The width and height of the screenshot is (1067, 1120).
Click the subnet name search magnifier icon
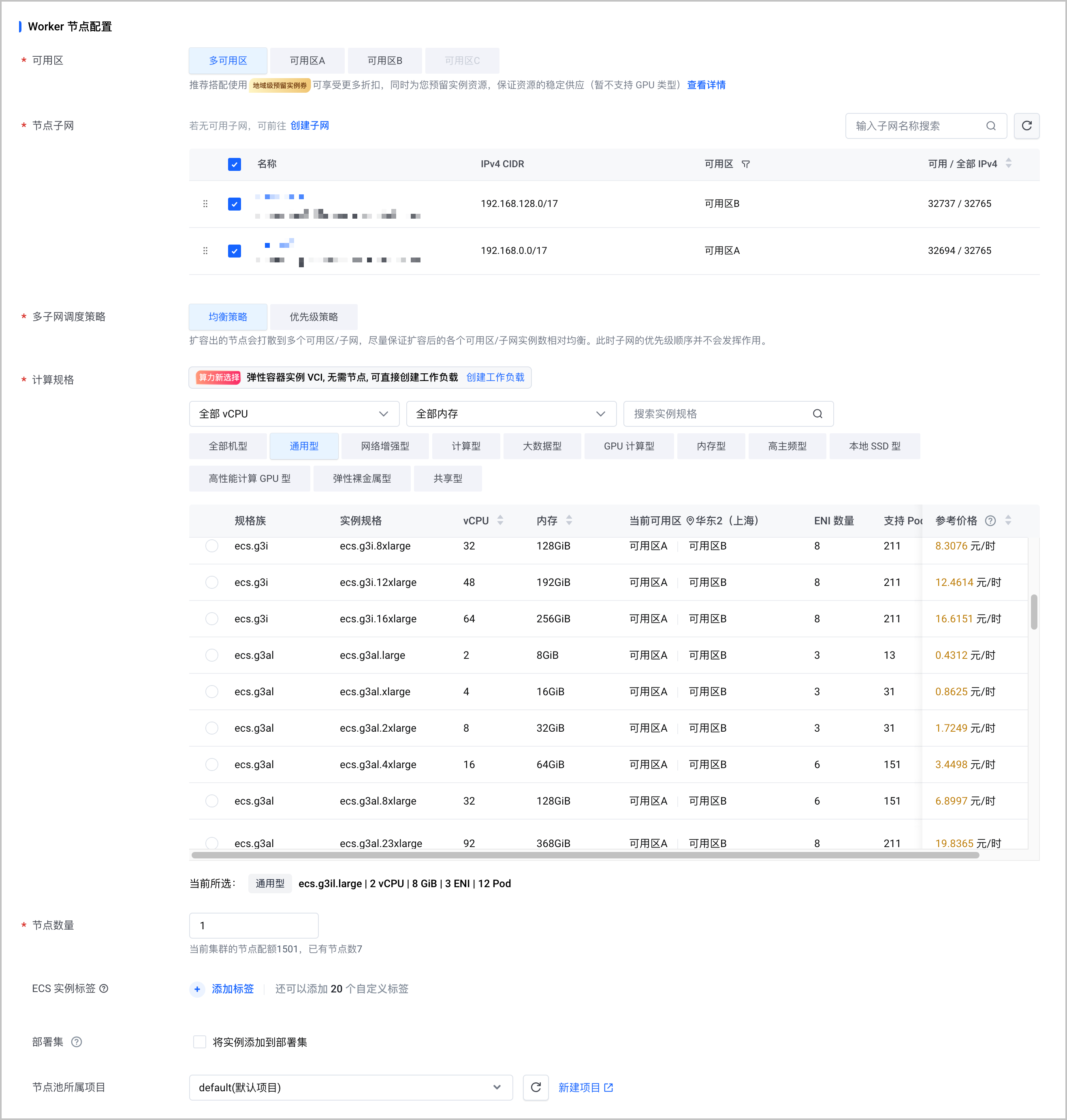pos(990,126)
